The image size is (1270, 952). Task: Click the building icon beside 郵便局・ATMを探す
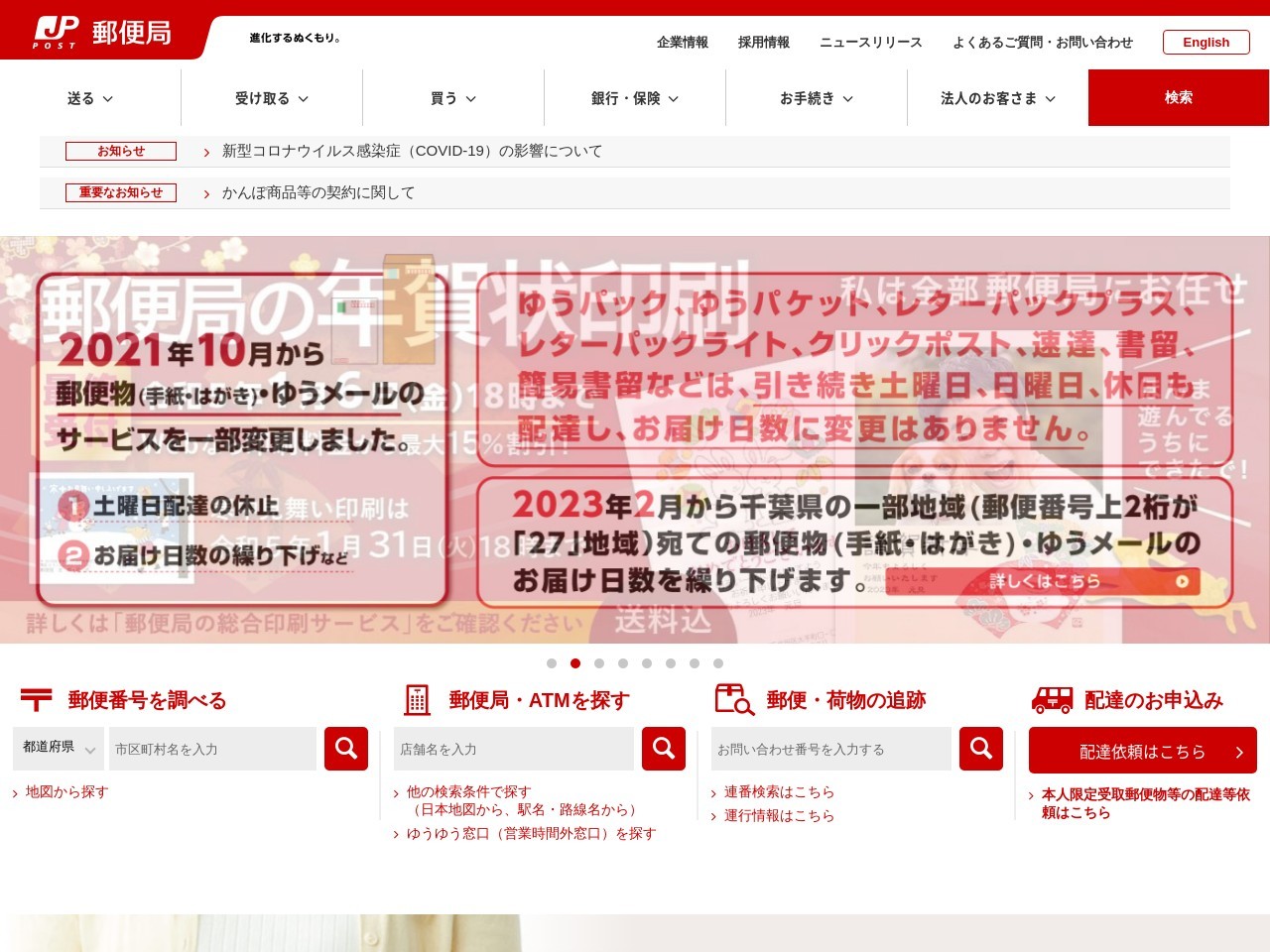(418, 700)
